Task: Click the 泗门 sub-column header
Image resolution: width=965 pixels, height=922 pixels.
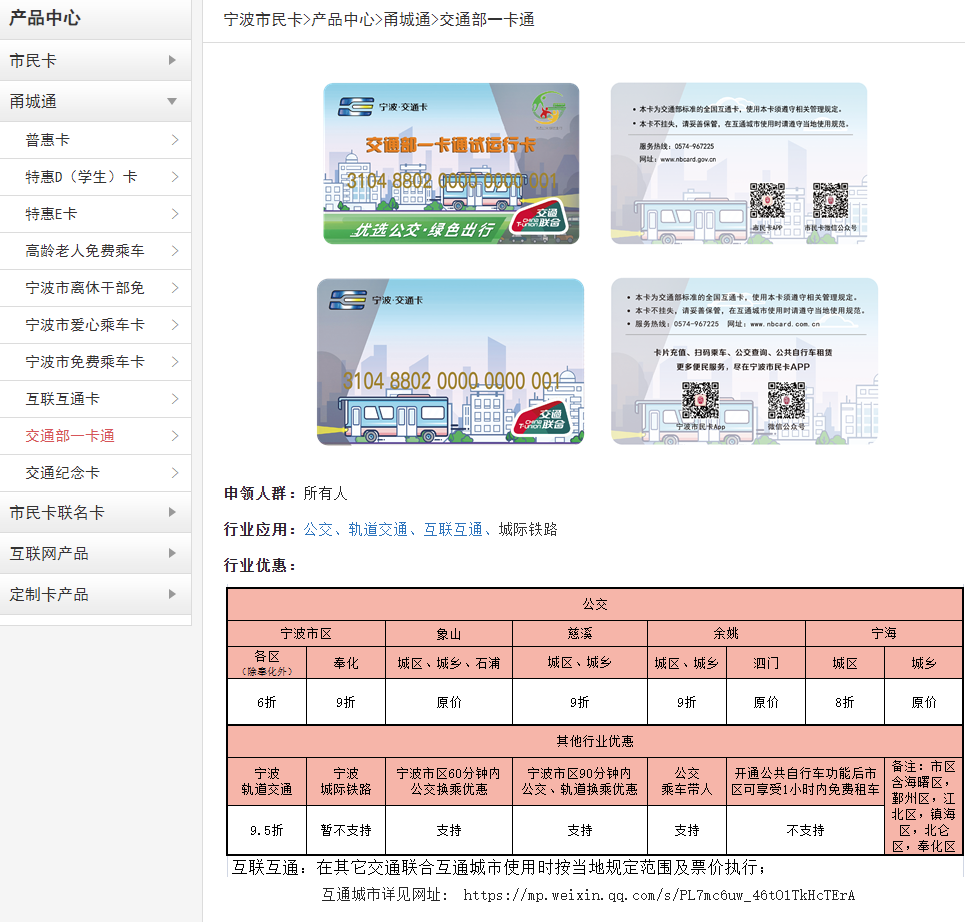Action: coord(766,663)
